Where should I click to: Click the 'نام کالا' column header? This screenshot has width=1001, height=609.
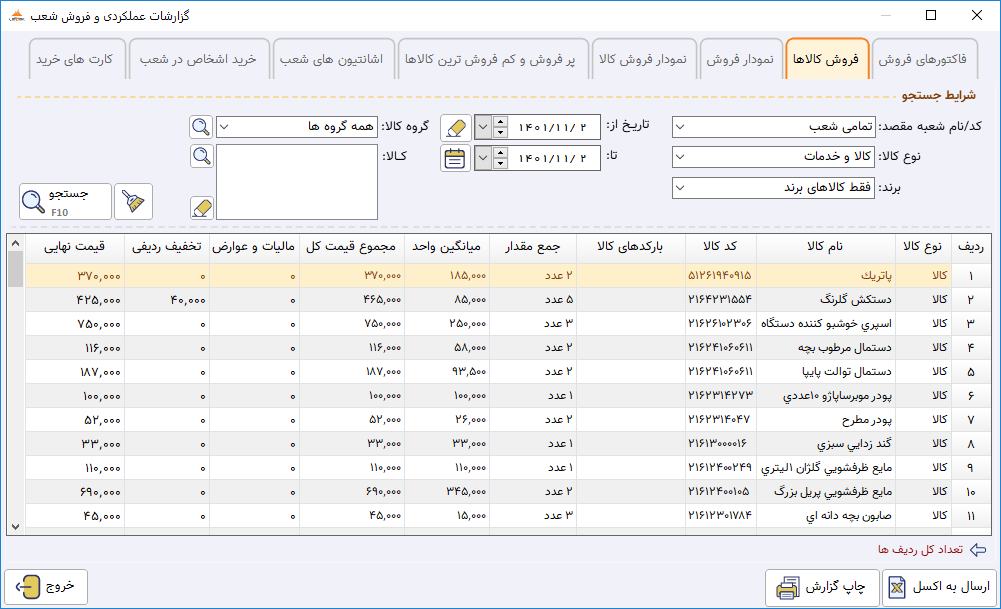pyautogui.click(x=825, y=247)
